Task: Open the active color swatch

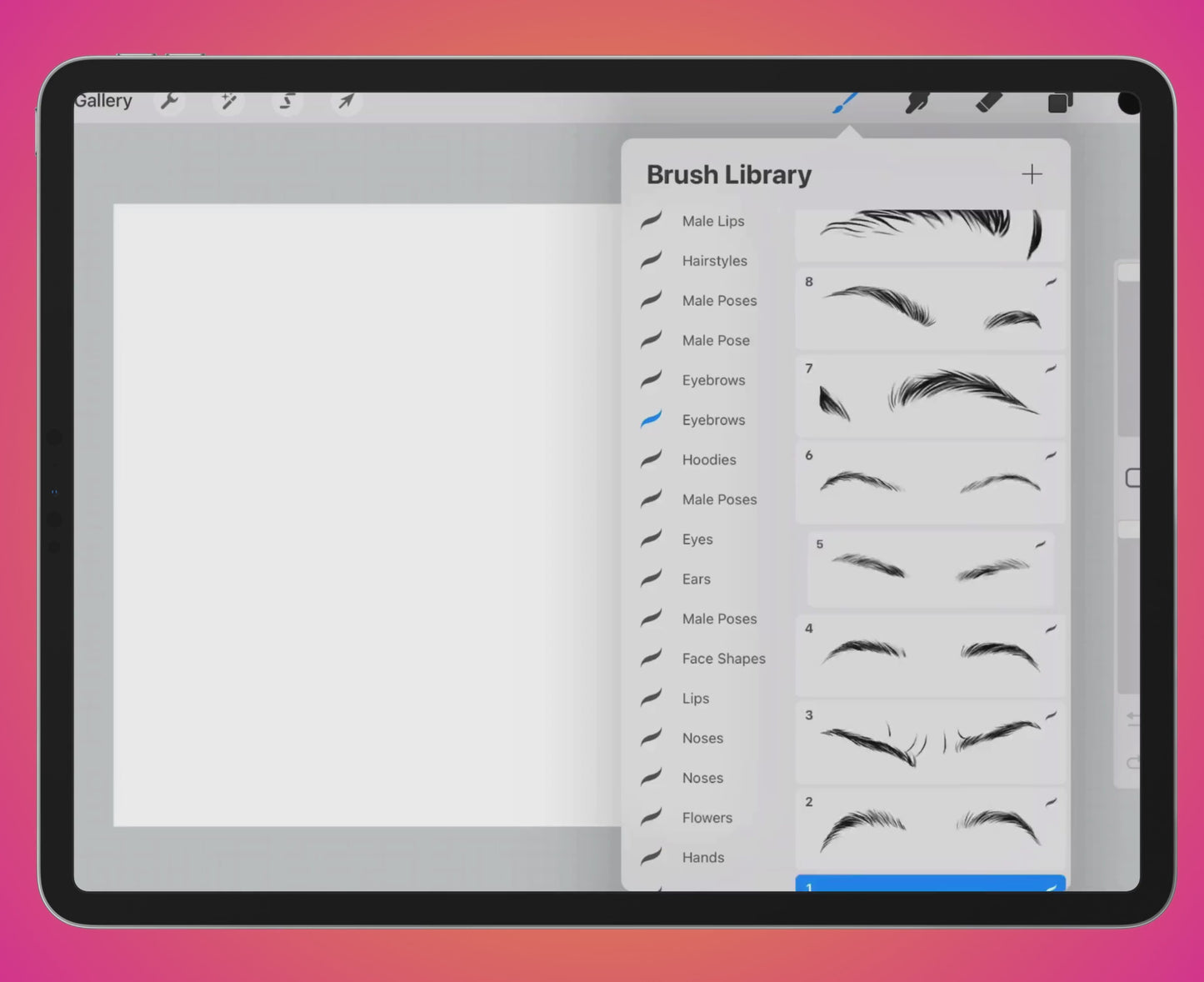Action: tap(1128, 103)
